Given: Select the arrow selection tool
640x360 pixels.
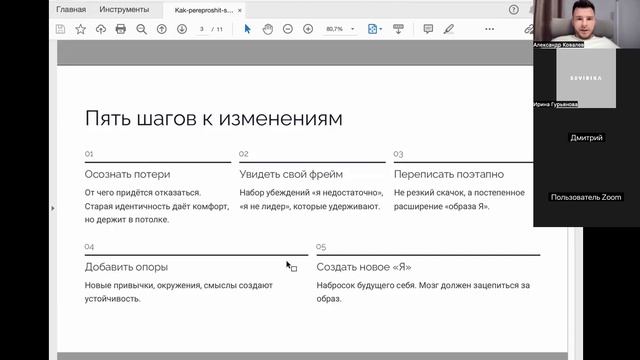Looking at the screenshot, I should (x=247, y=29).
